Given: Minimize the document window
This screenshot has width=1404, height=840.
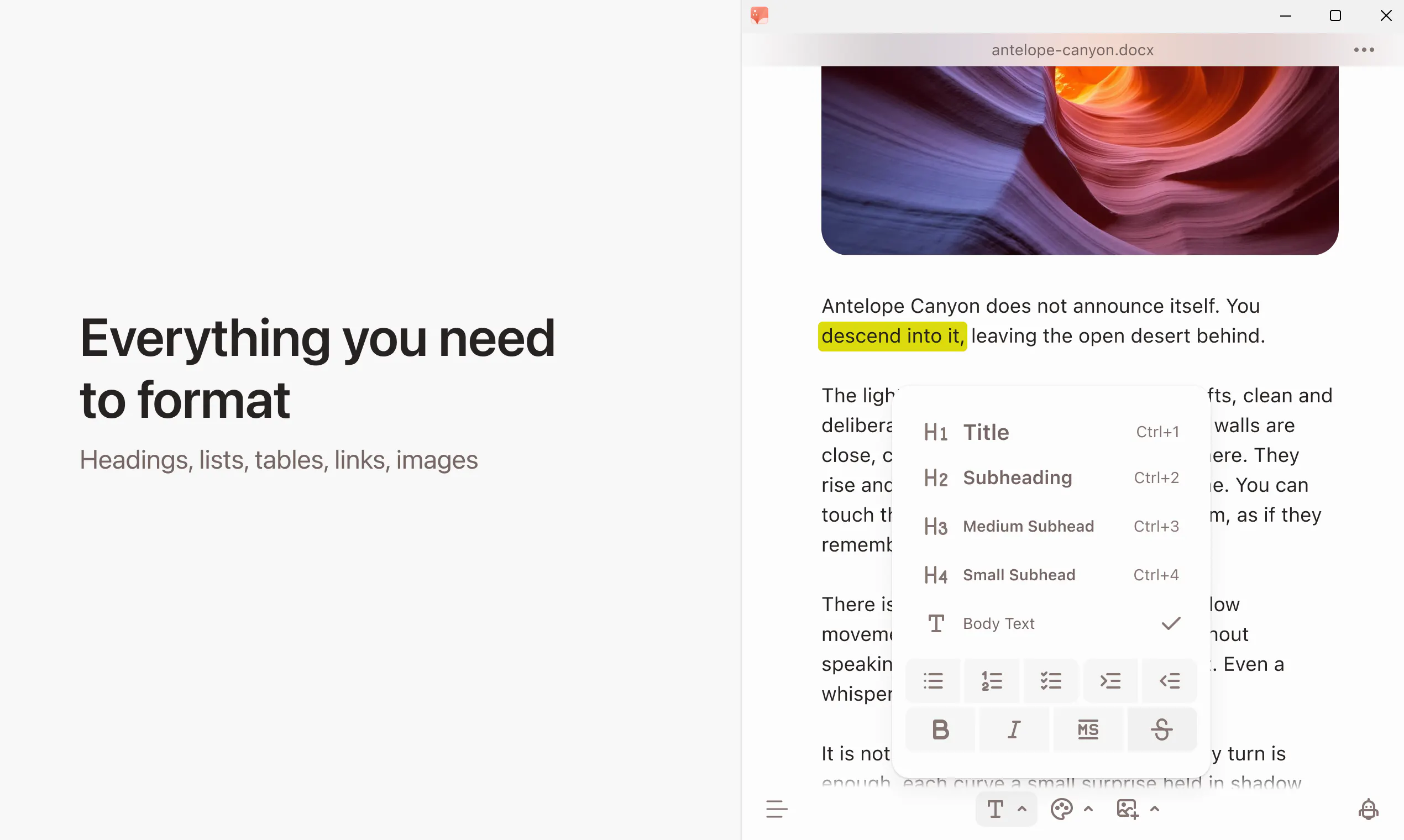Looking at the screenshot, I should click(x=1285, y=16).
